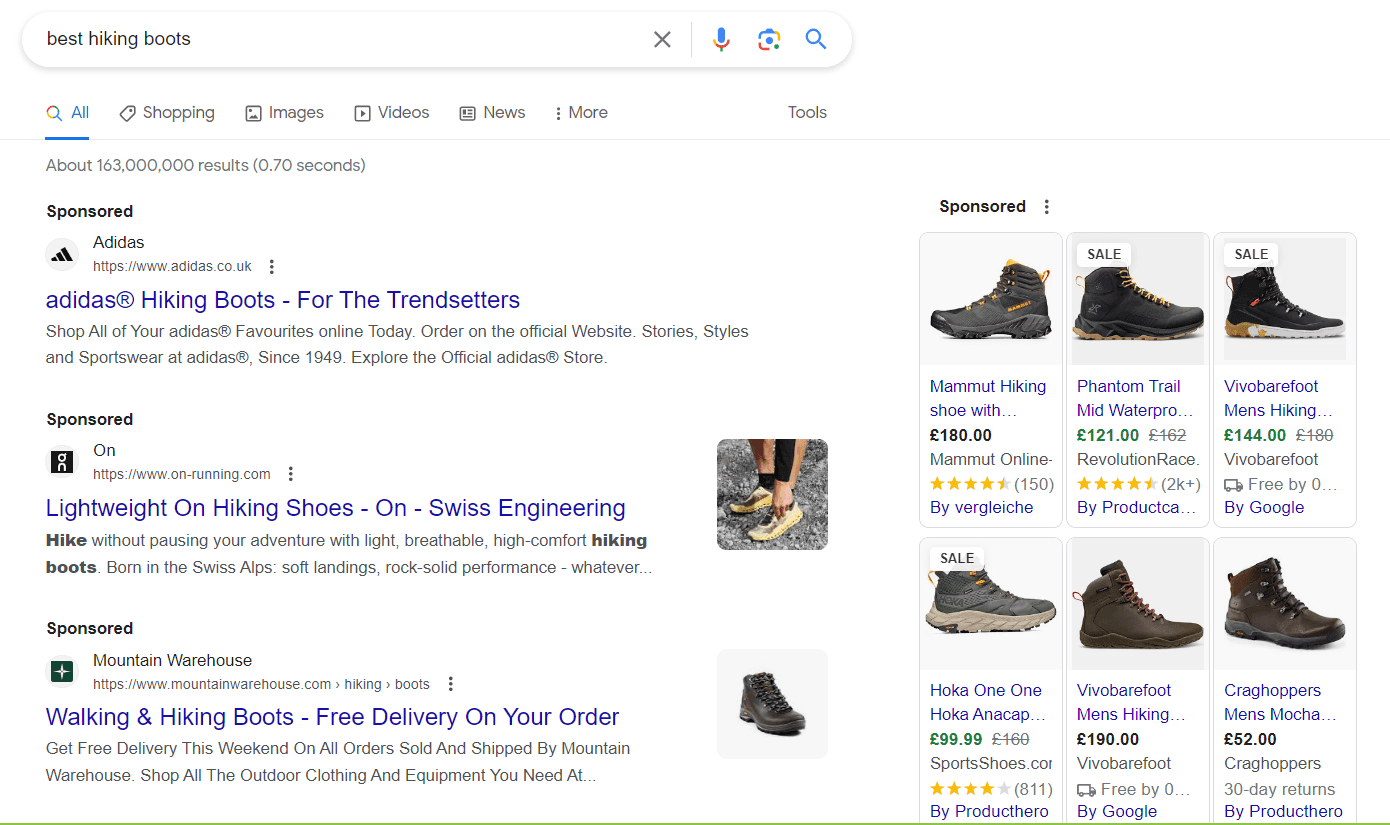Click 'By Google' under the £190.00 Vivobarefoot listing
Image resolution: width=1390 pixels, height=825 pixels.
click(1117, 811)
